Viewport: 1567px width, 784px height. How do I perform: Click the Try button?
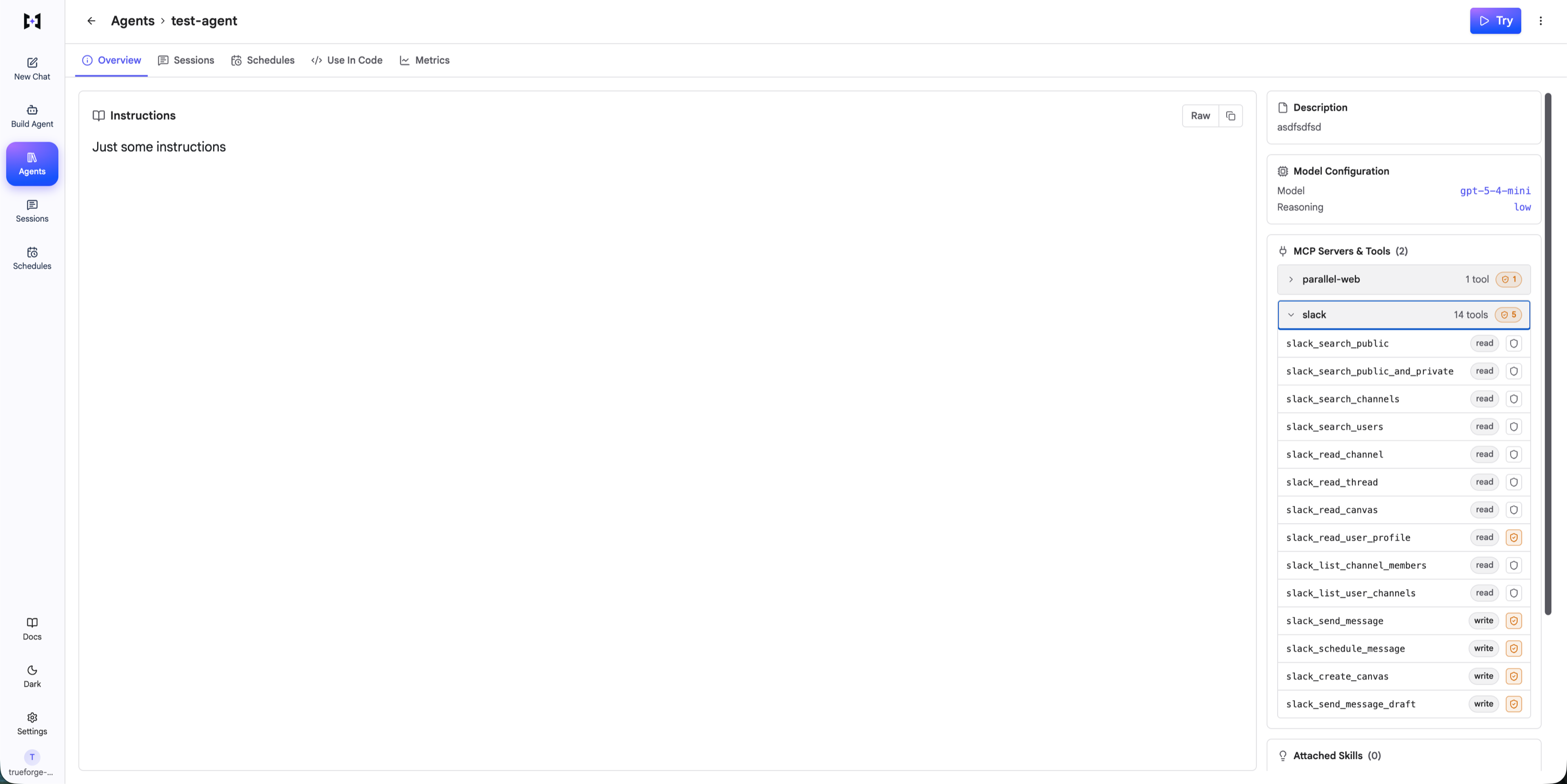[1495, 21]
